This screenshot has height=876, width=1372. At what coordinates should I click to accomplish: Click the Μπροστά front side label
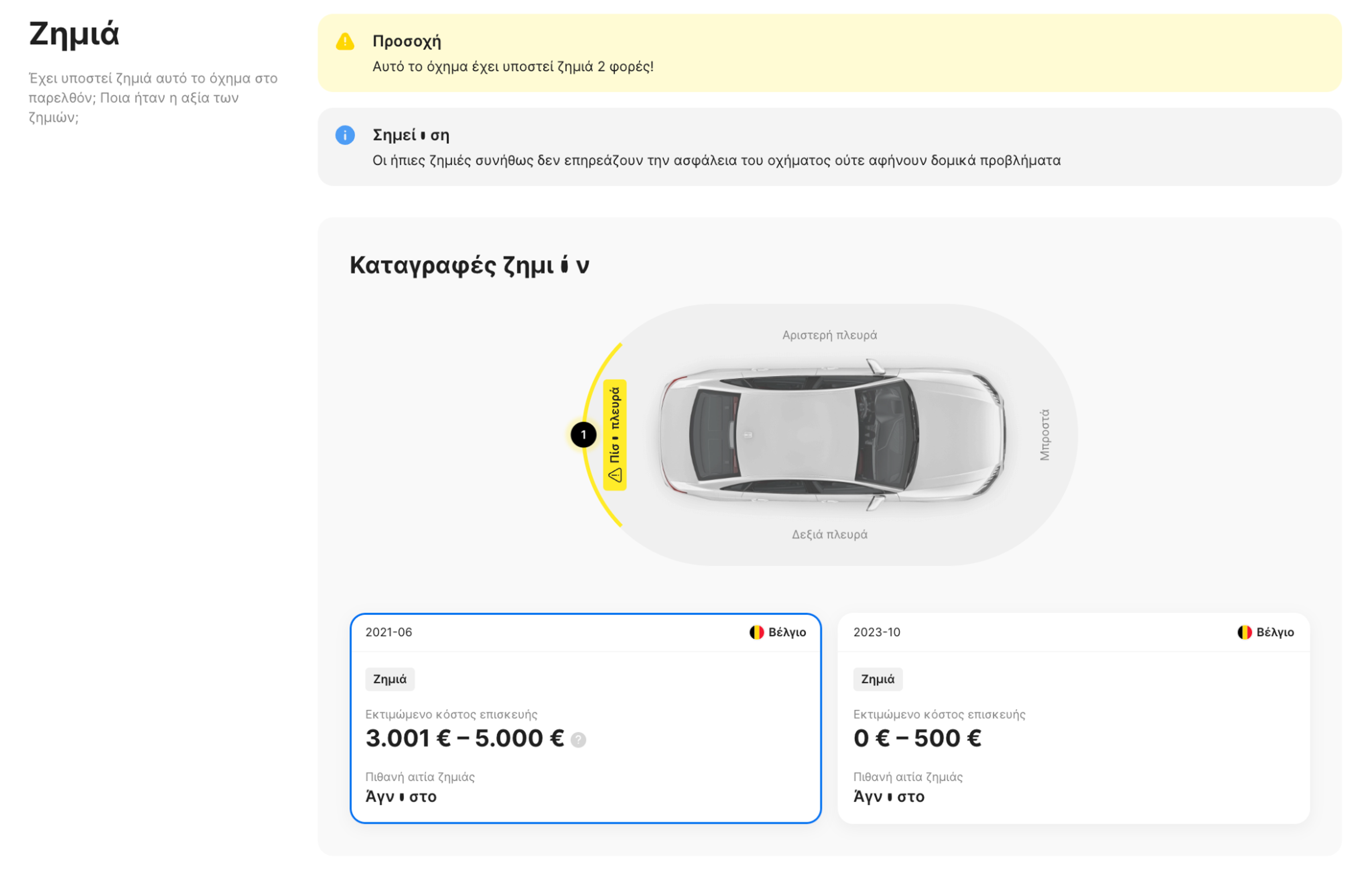(1044, 434)
